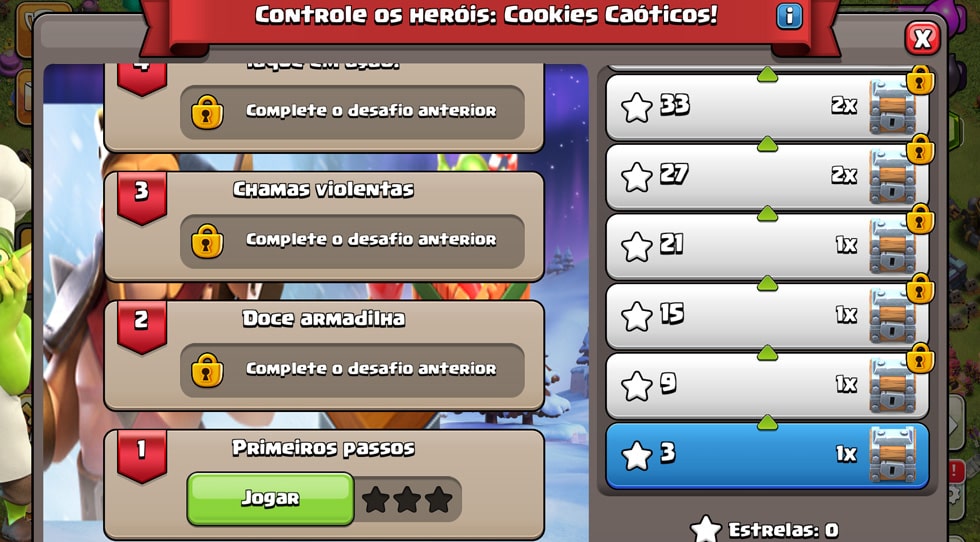Screen dimensions: 980x542
Task: Select the highlighted 3-star reward row
Action: [768, 455]
